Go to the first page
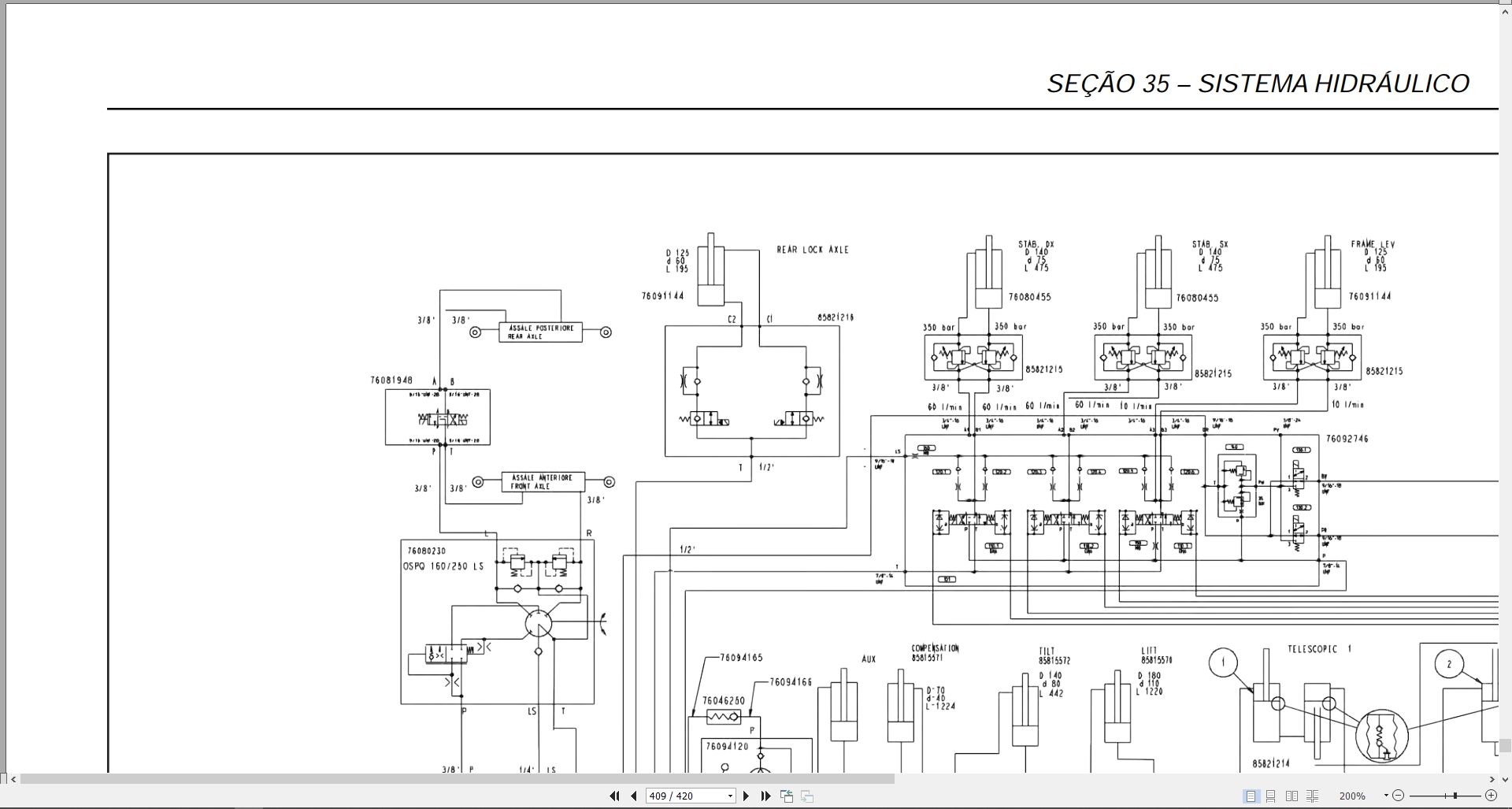The width and height of the screenshot is (1512, 809). [x=614, y=796]
